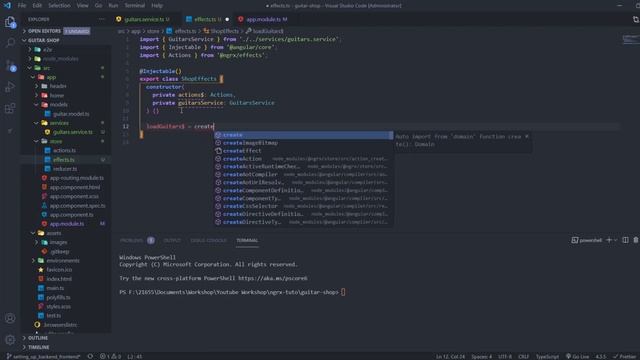This screenshot has height=360, width=640.
Task: Expand the home folder
Action: [57, 96]
